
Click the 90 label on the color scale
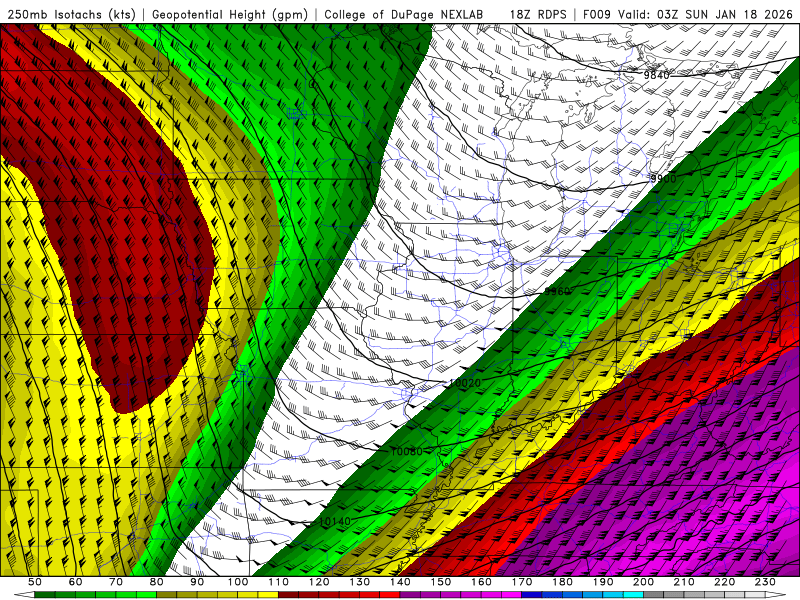[197, 582]
